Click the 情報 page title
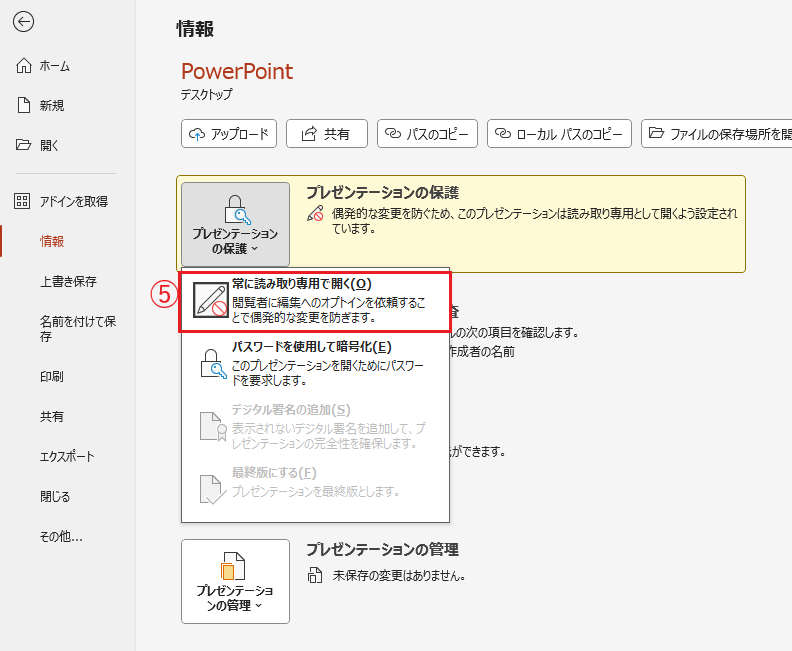Viewport: 792px width, 651px height. 195,29
